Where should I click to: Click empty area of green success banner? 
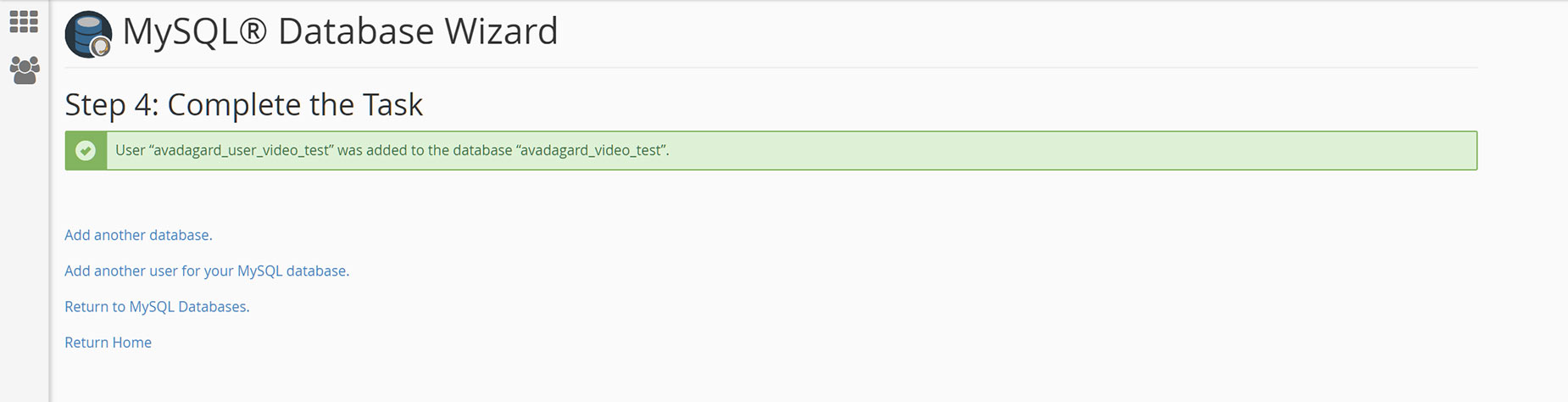1068,151
